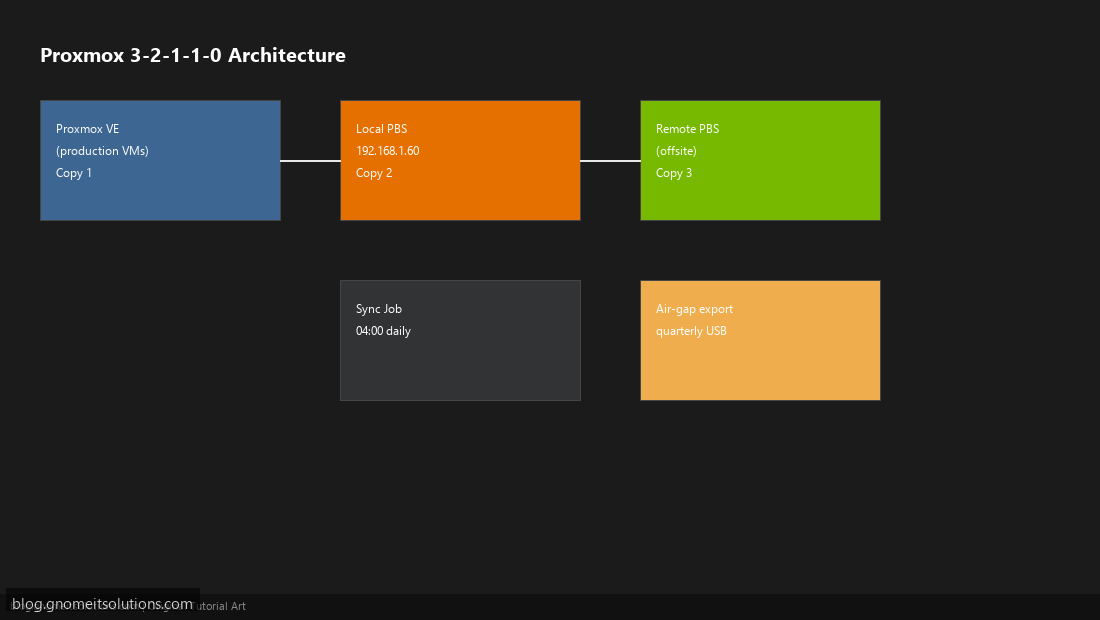Click the "Local PBS" label
This screenshot has width=1100, height=620.
point(382,129)
